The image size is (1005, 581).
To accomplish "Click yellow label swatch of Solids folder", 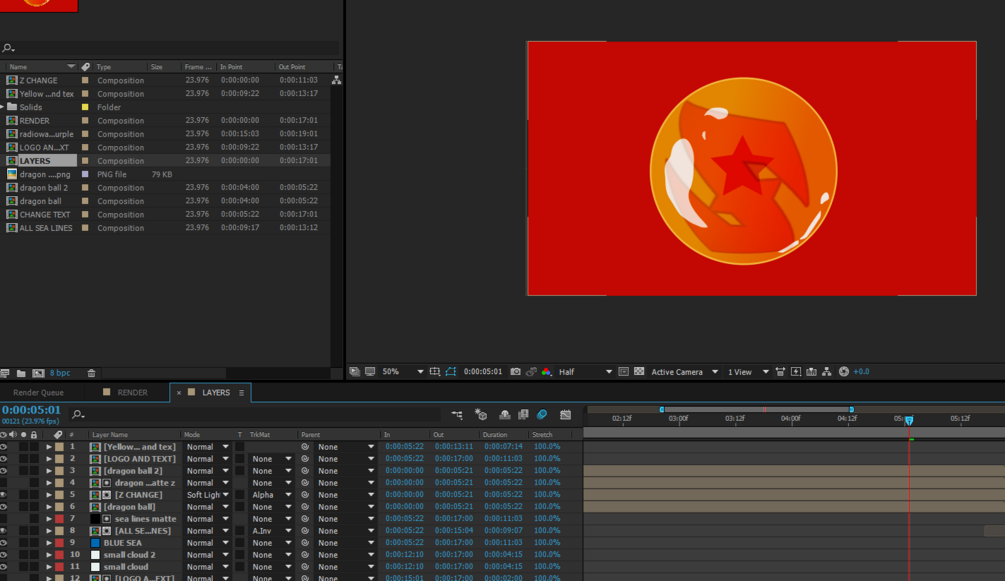I will pos(85,107).
